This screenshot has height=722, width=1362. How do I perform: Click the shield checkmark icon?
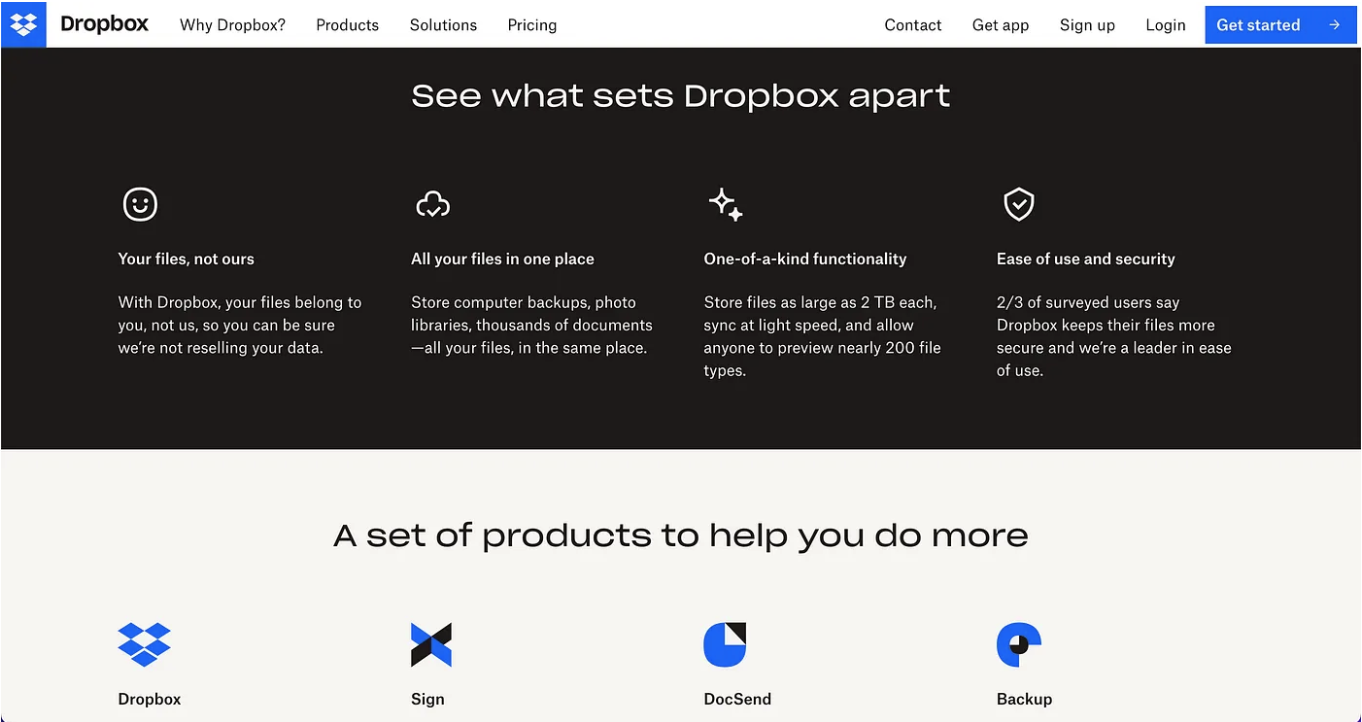(x=1018, y=204)
